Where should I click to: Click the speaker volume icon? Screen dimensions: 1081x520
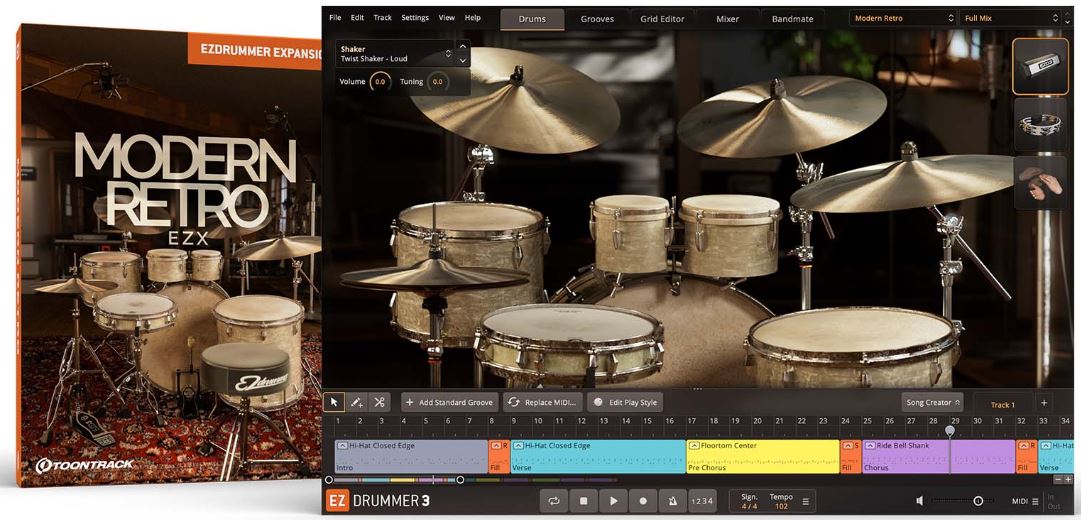[920, 501]
